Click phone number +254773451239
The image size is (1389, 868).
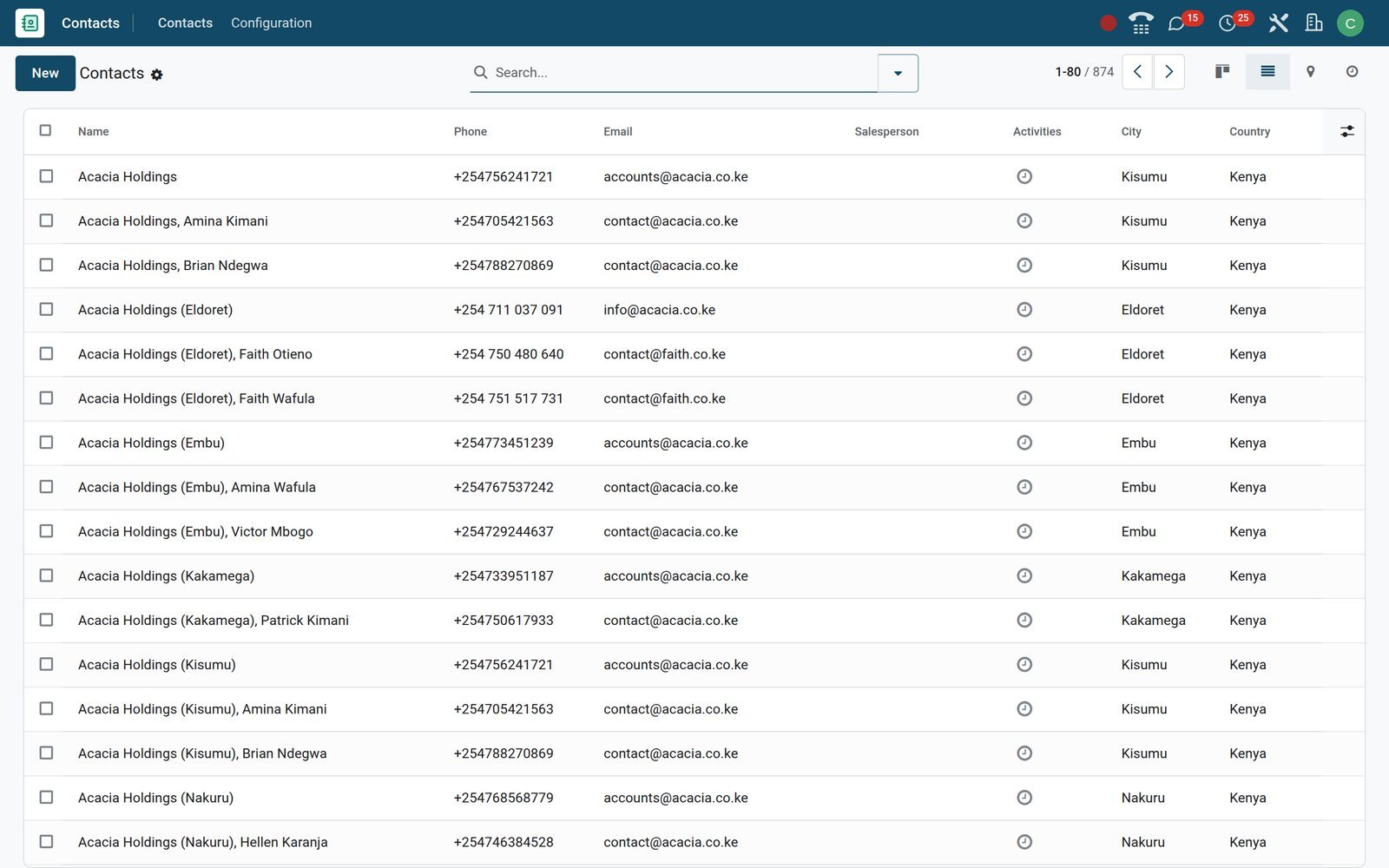504,443
